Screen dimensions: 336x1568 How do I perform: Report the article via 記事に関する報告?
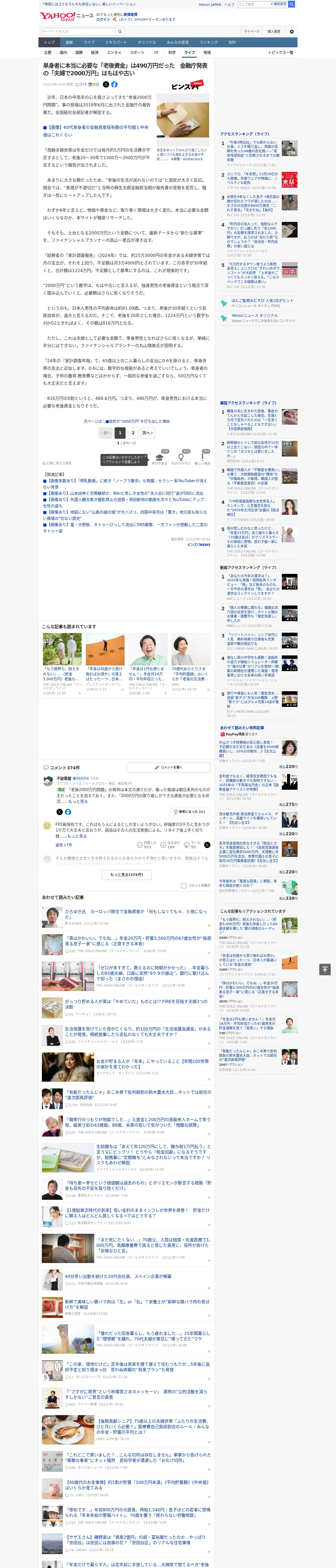[x=57, y=463]
